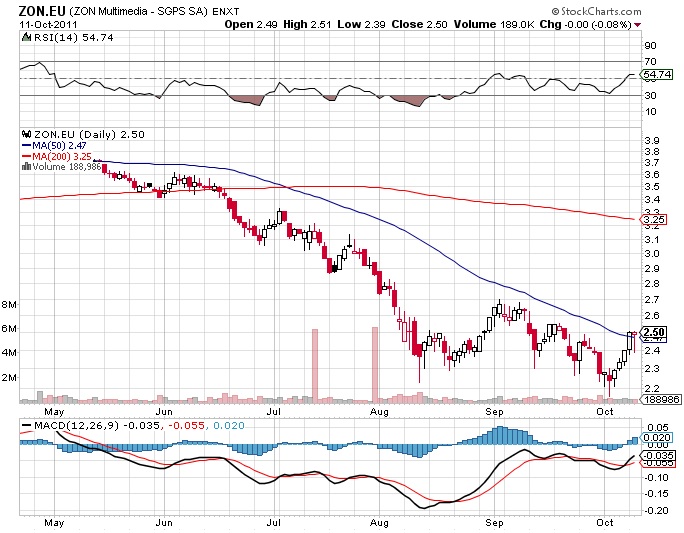Click the 2.50 last price tag
Viewport: 684px width, 533px height.
pyautogui.click(x=654, y=332)
